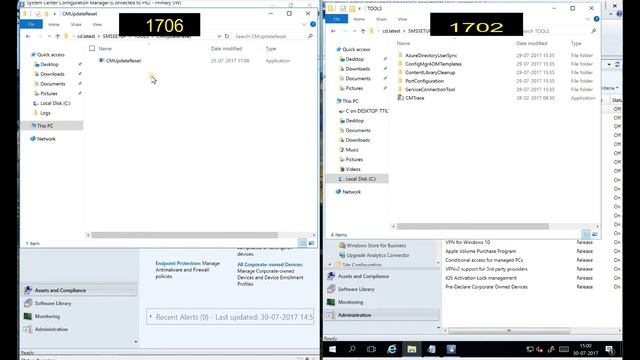Select This PC in the CMUpdateReset window sidebar
The width and height of the screenshot is (640, 360).
pos(52,126)
